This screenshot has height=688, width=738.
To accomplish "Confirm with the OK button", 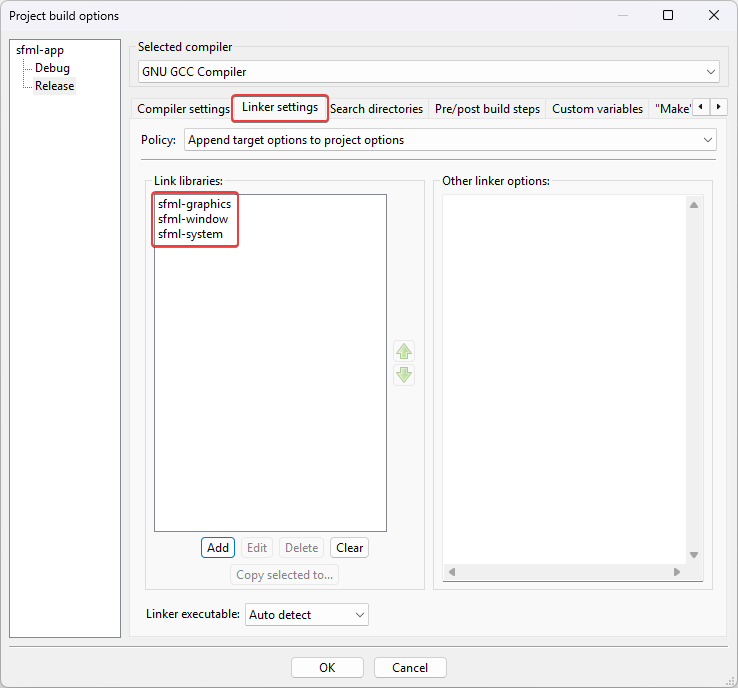I will 327,668.
